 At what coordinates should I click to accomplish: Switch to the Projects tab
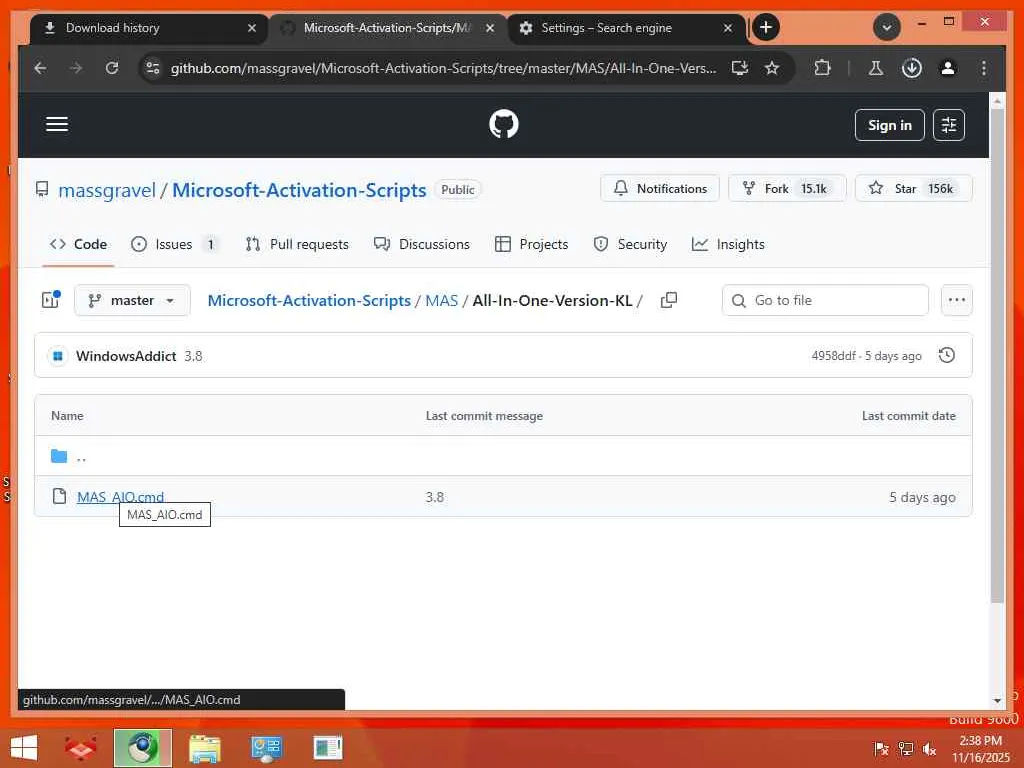(x=532, y=244)
